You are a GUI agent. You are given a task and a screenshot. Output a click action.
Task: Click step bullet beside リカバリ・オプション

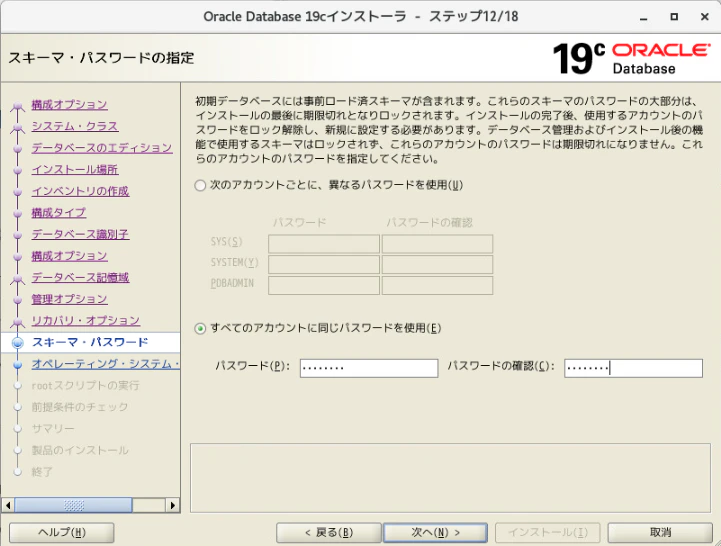coord(17,322)
